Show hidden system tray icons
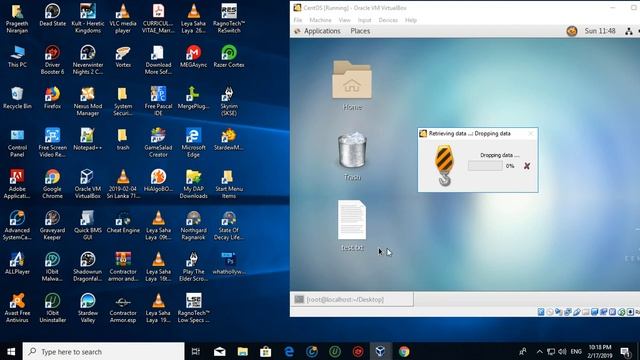Viewport: 640px width, 360px height. click(x=539, y=351)
